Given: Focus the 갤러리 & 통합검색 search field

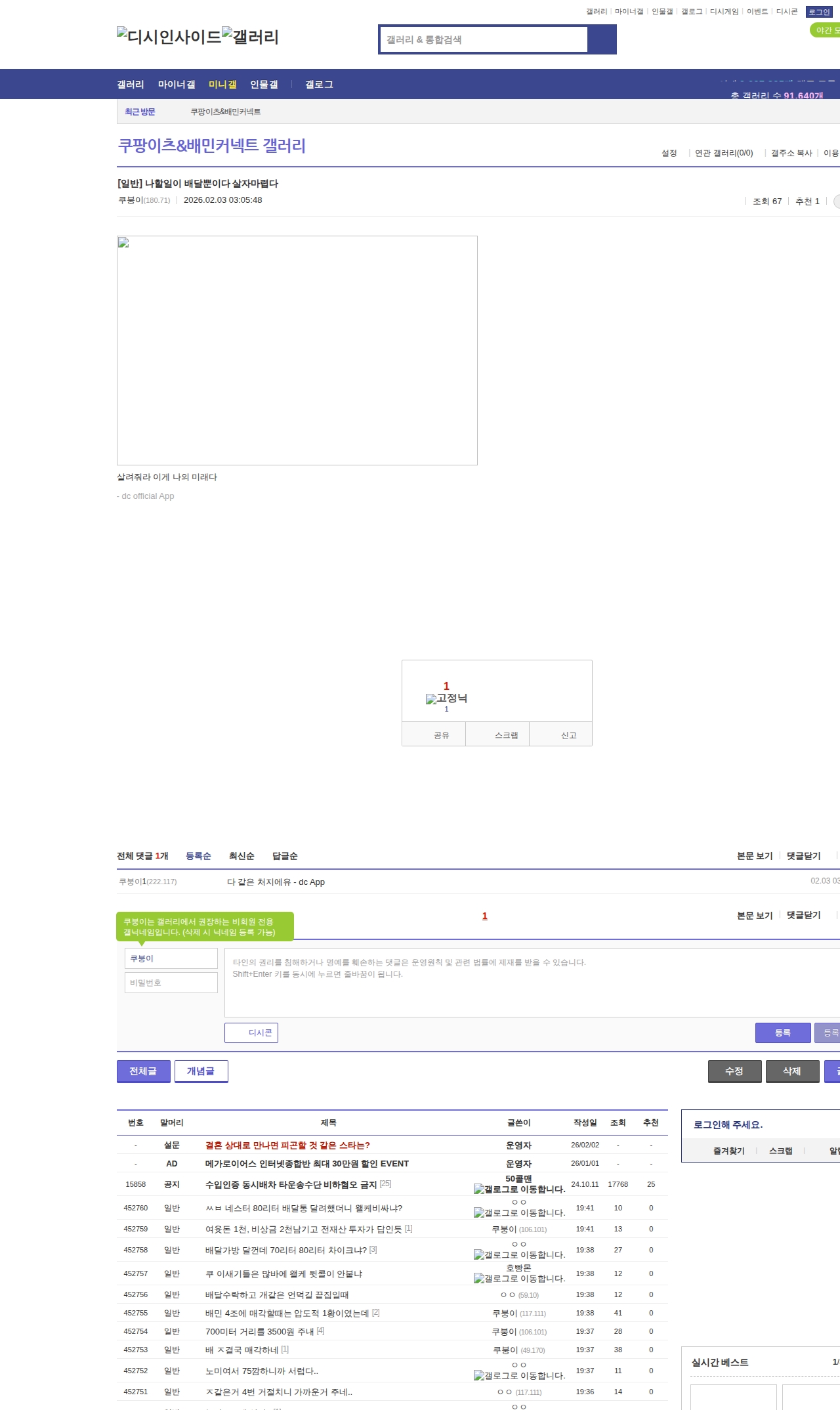Looking at the screenshot, I should tap(484, 39).
